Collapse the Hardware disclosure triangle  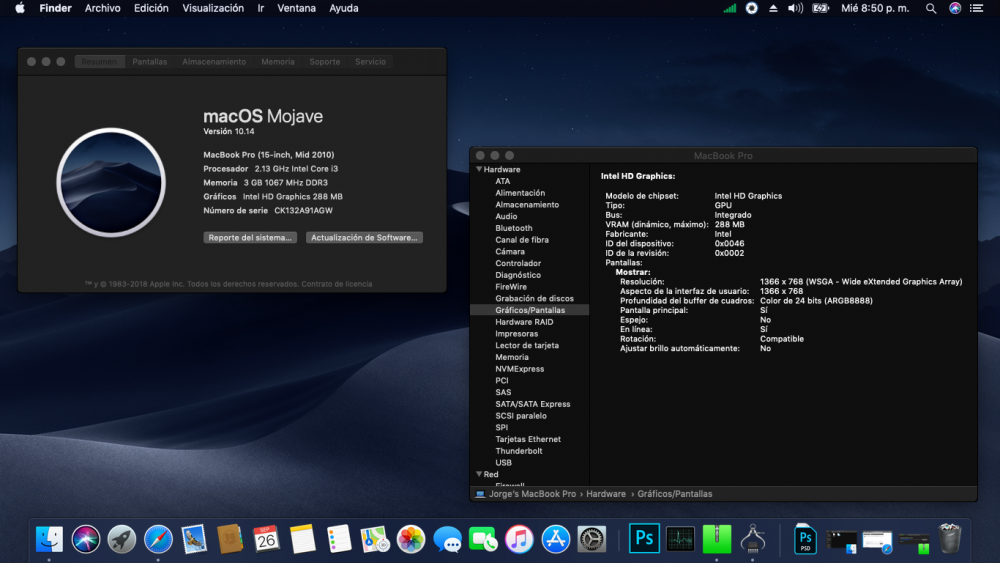click(479, 170)
